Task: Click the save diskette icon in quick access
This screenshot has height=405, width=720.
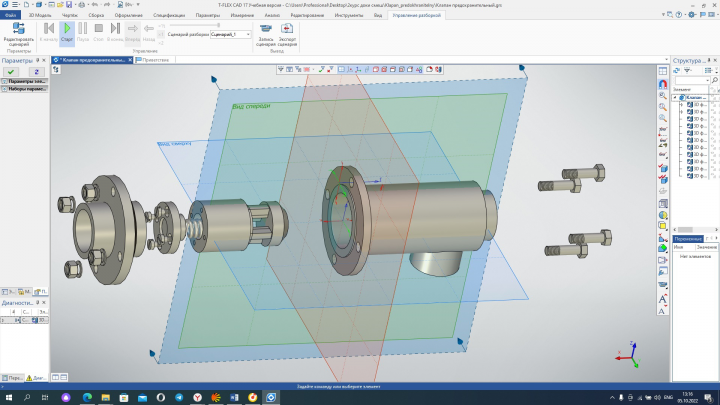Action: [x=69, y=5]
